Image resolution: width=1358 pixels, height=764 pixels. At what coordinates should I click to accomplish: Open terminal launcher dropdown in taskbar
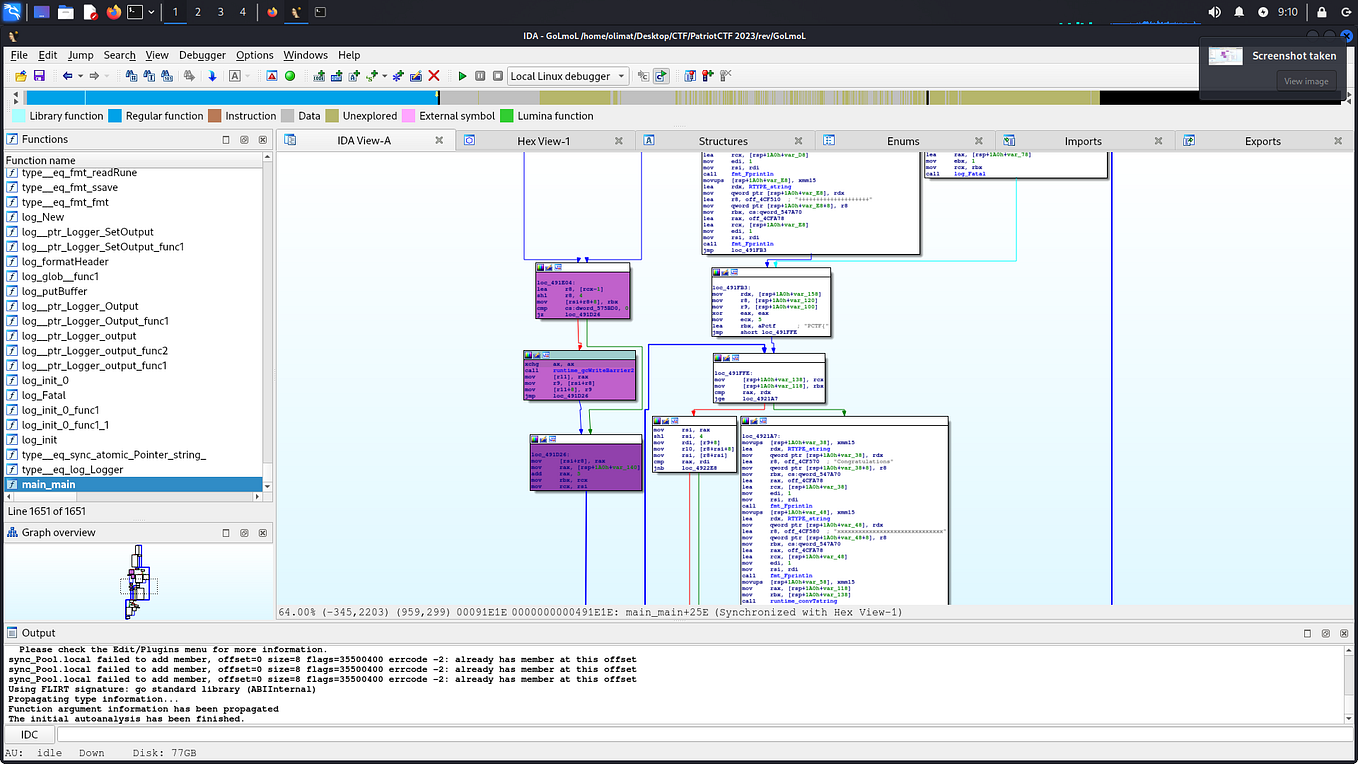tap(152, 12)
